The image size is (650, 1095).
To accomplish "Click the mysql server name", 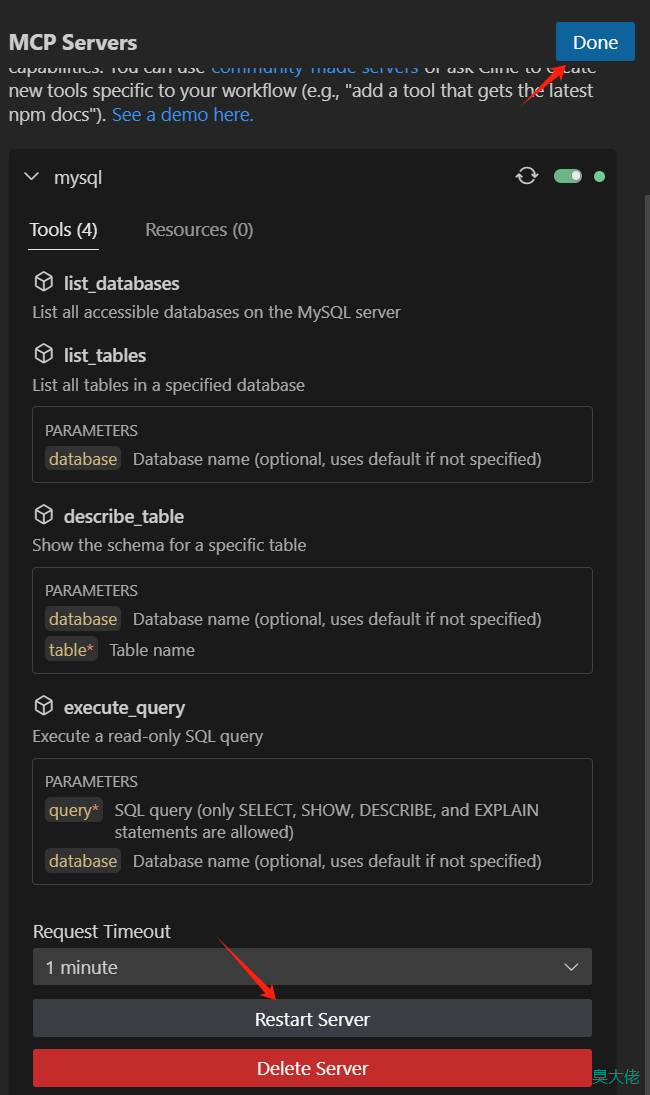I will tap(78, 177).
